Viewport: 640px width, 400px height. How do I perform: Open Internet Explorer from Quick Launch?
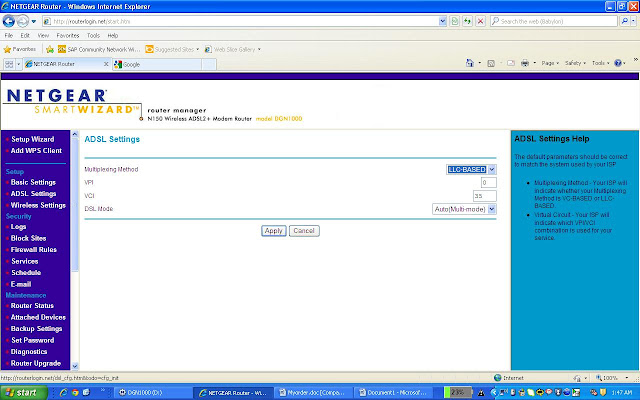64,393
